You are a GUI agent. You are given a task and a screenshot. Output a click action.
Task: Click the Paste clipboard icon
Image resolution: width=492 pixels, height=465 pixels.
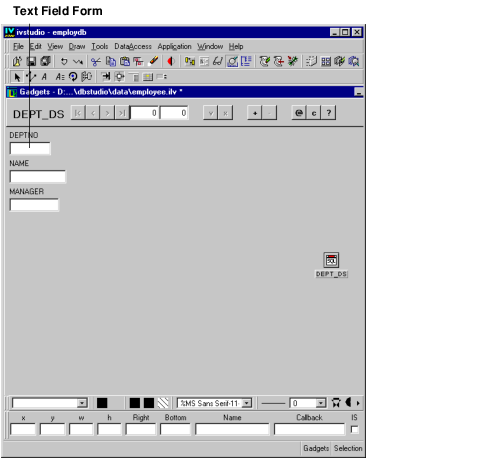pos(125,62)
